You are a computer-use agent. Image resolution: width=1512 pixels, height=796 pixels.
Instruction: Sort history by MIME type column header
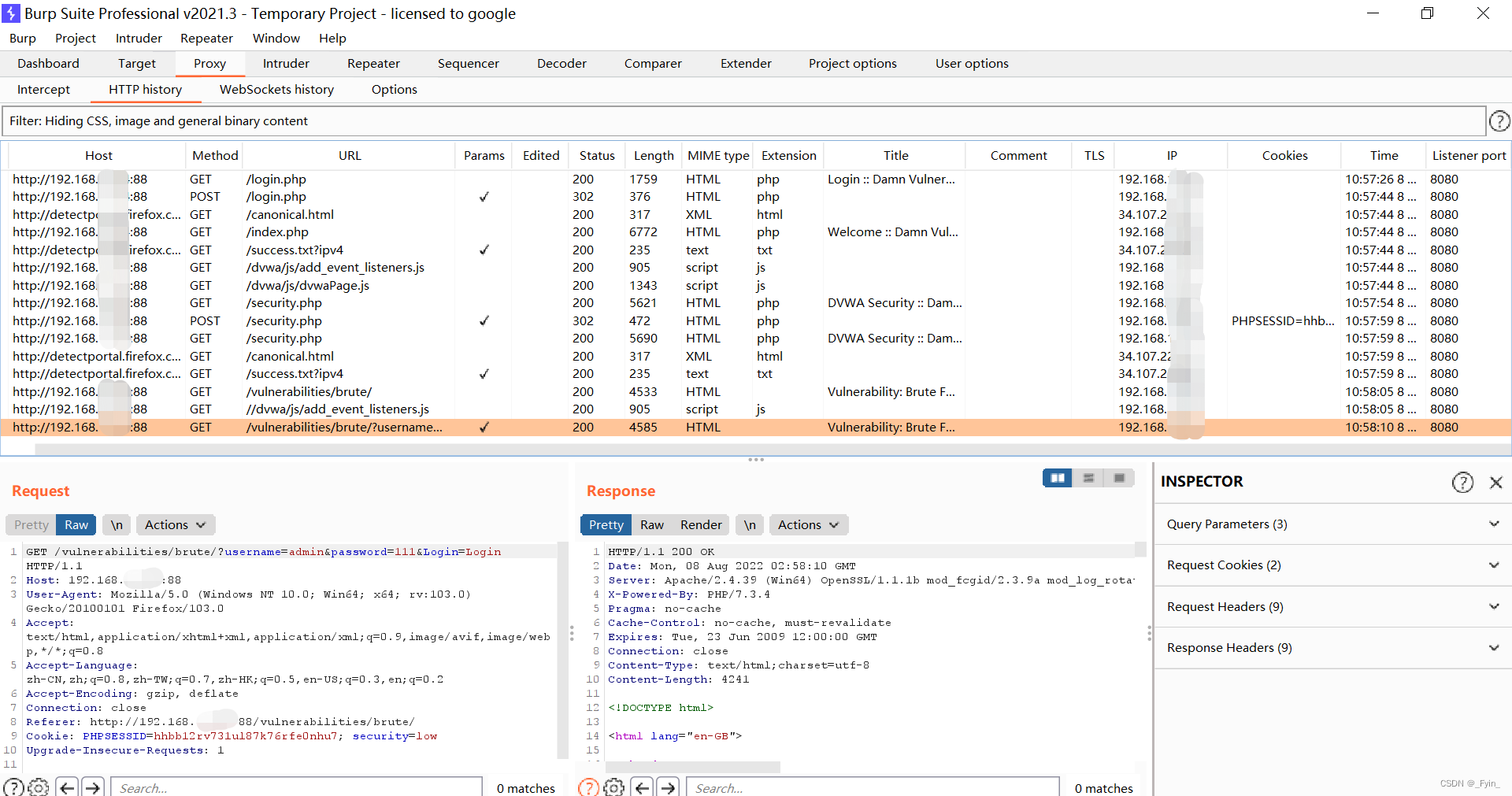(x=718, y=156)
